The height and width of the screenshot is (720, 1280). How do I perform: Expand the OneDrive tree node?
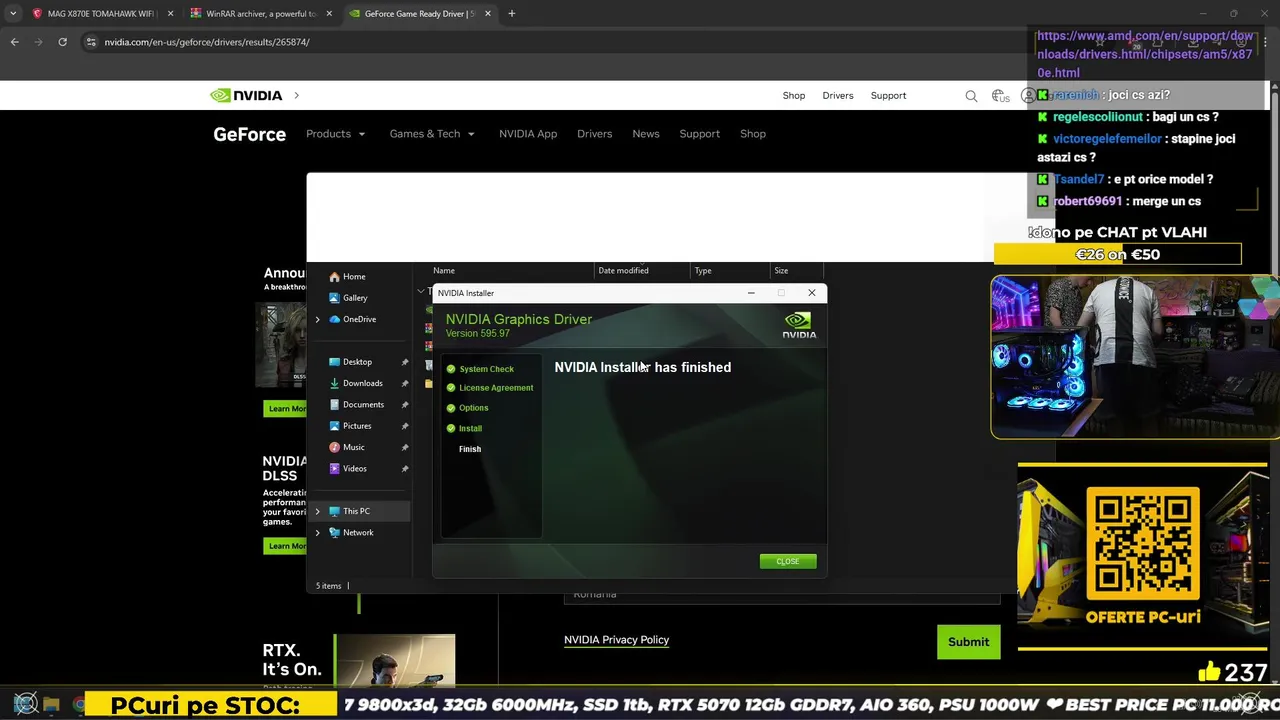(318, 319)
